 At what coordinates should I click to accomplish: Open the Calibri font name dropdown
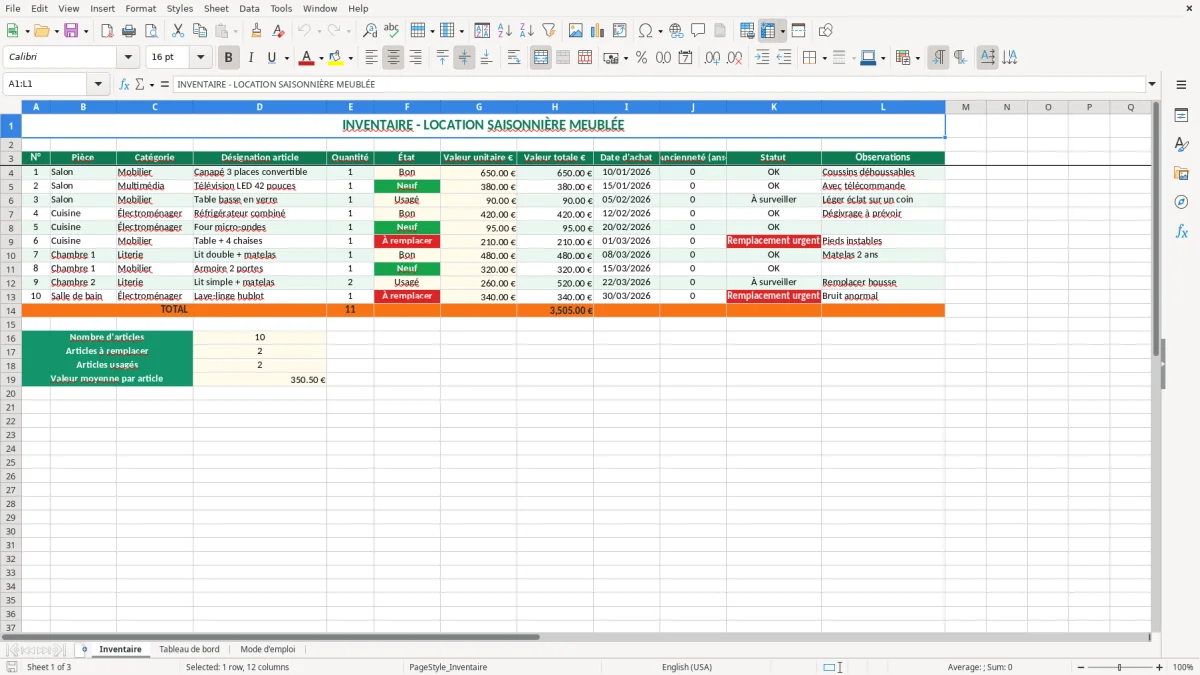(x=128, y=58)
